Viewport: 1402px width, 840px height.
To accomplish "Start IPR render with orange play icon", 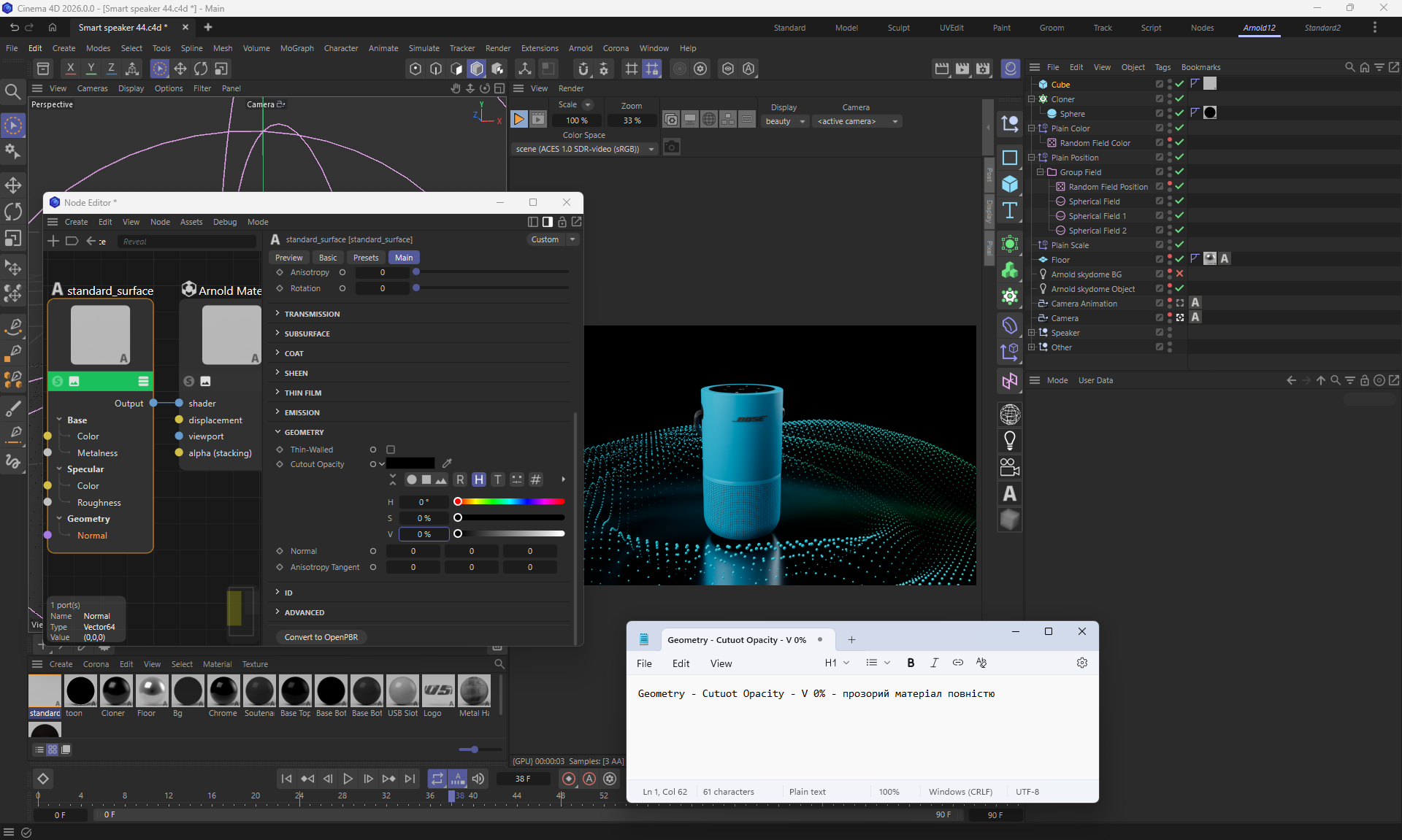I will coord(518,119).
